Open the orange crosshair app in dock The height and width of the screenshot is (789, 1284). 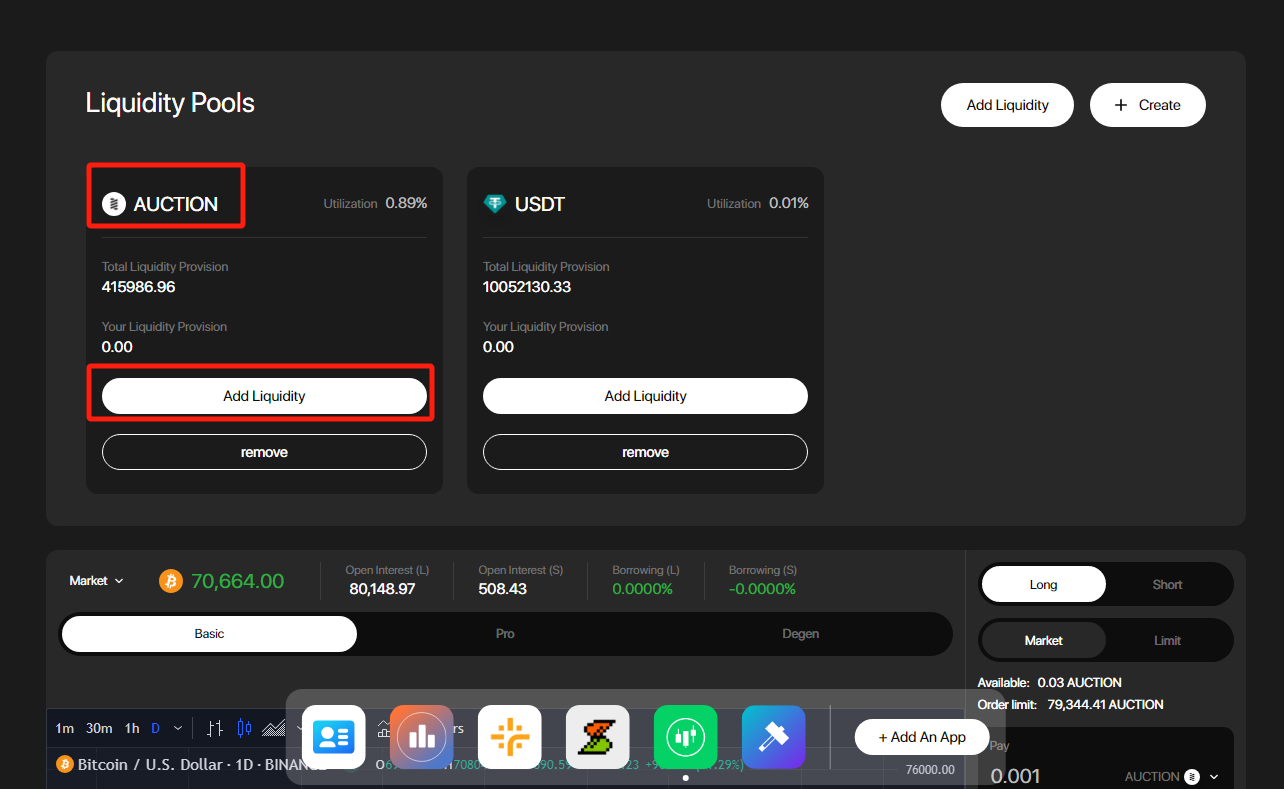click(x=510, y=737)
